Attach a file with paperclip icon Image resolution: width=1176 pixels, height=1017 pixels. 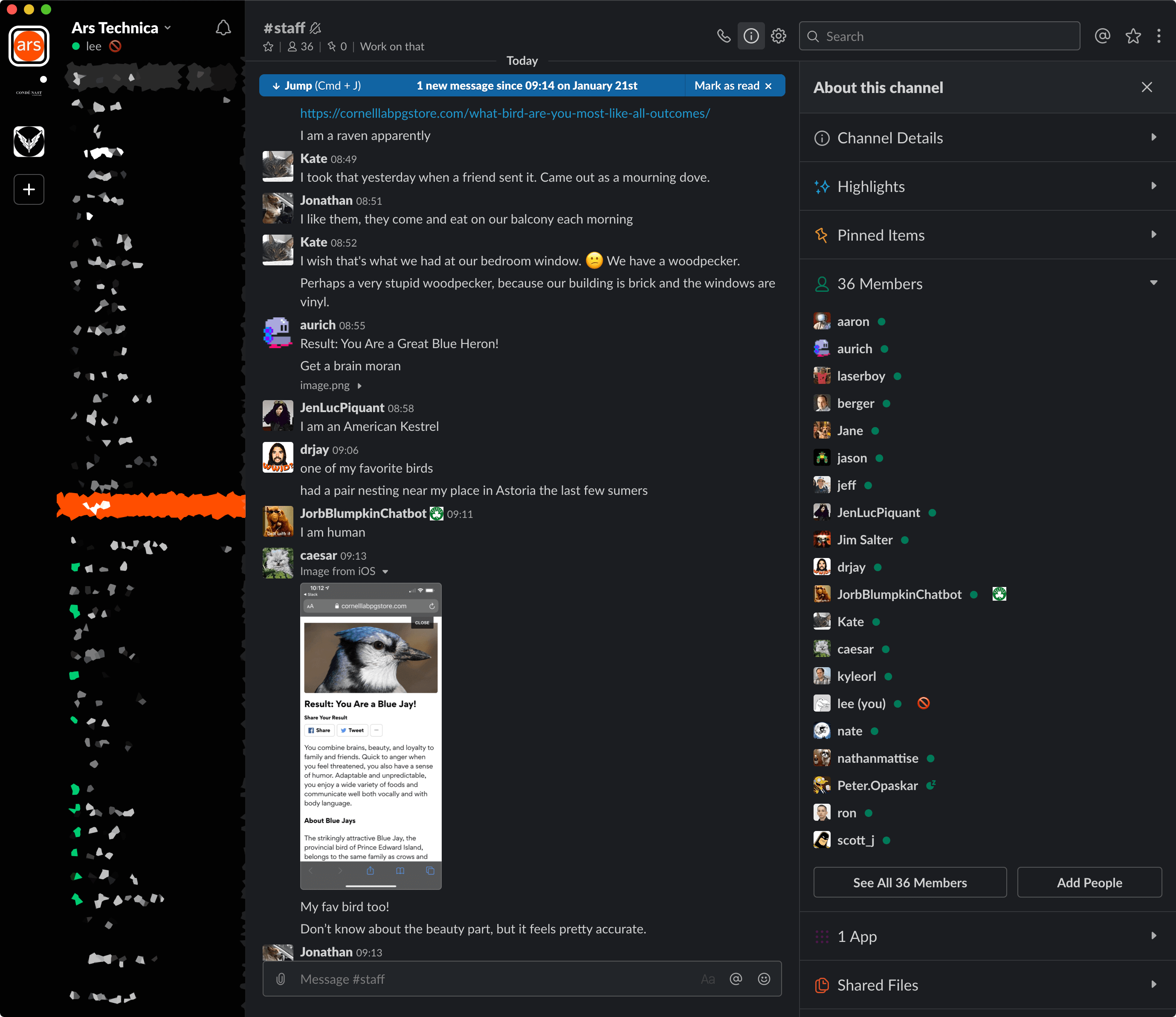click(281, 979)
